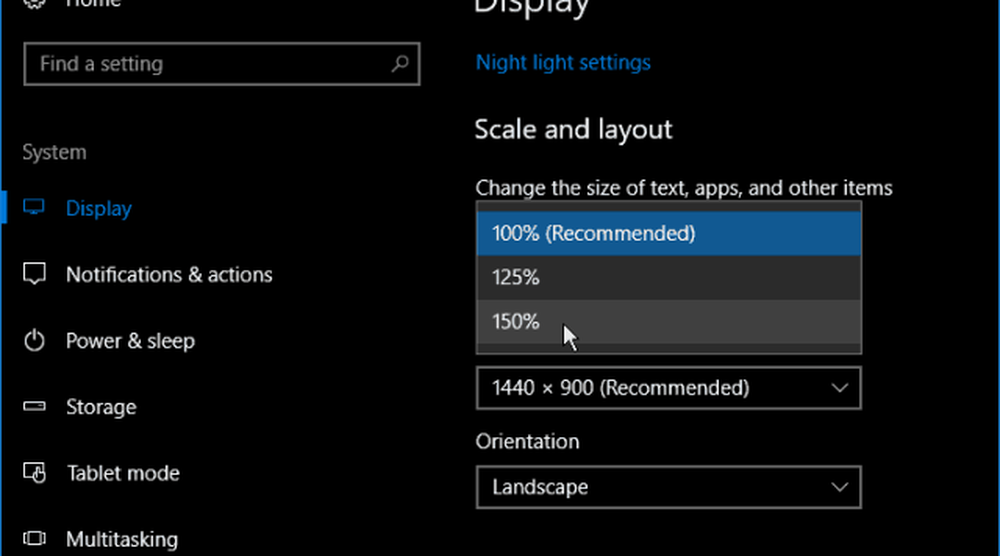Open Night light settings link
Image resolution: width=1000 pixels, height=556 pixels.
tap(563, 63)
